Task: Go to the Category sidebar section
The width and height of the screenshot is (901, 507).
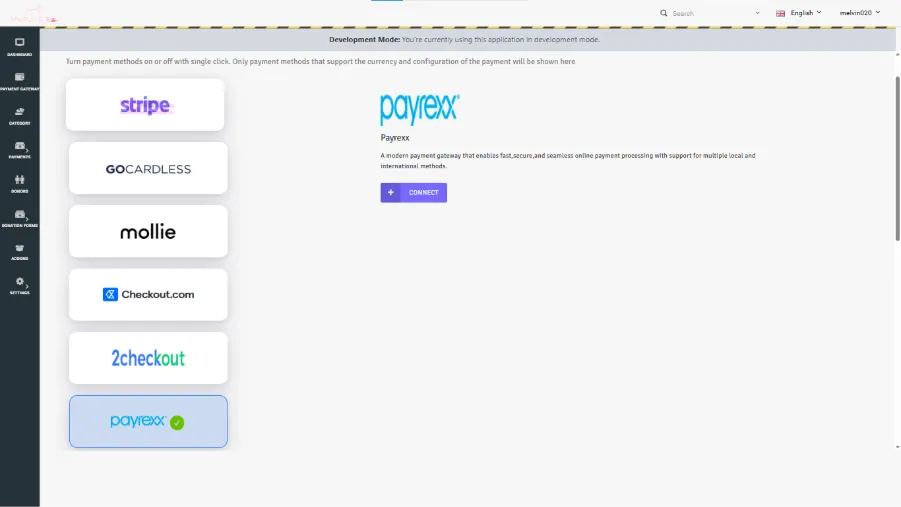Action: coord(20,116)
